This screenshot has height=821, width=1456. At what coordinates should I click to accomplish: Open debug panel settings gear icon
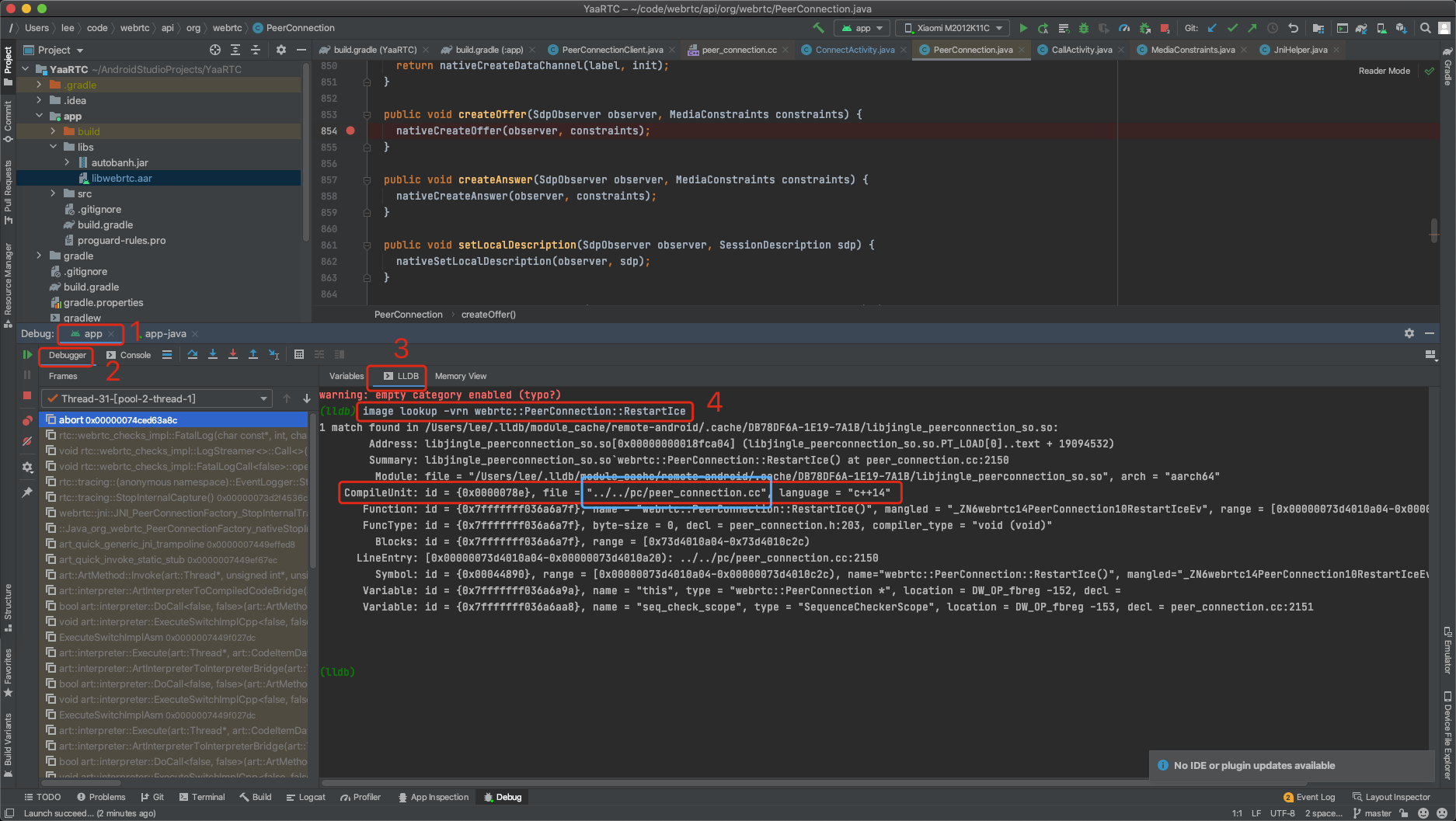tap(1409, 333)
